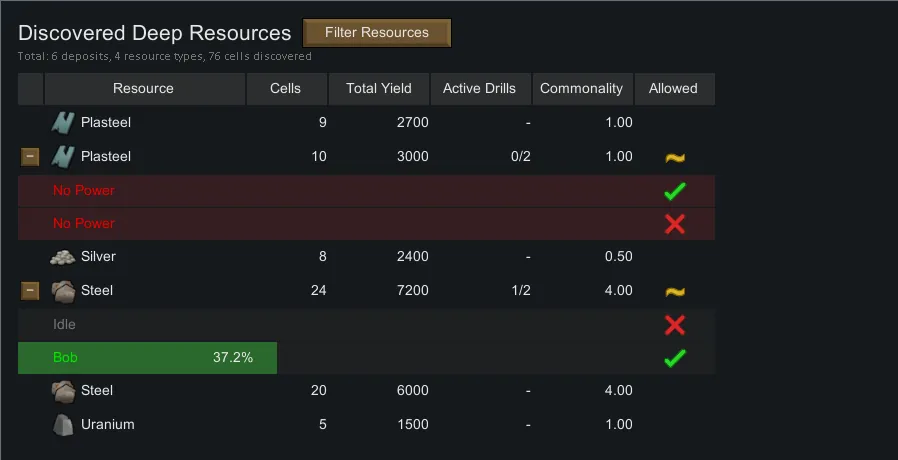The image size is (898, 460).
Task: Collapse the 24-cell Steel deposit row
Action: click(x=31, y=291)
